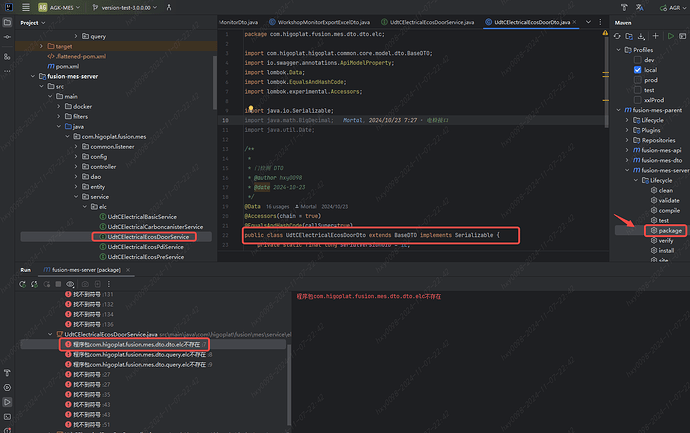Open the version-test-3.0.0.00 branch dropdown

[125, 7]
